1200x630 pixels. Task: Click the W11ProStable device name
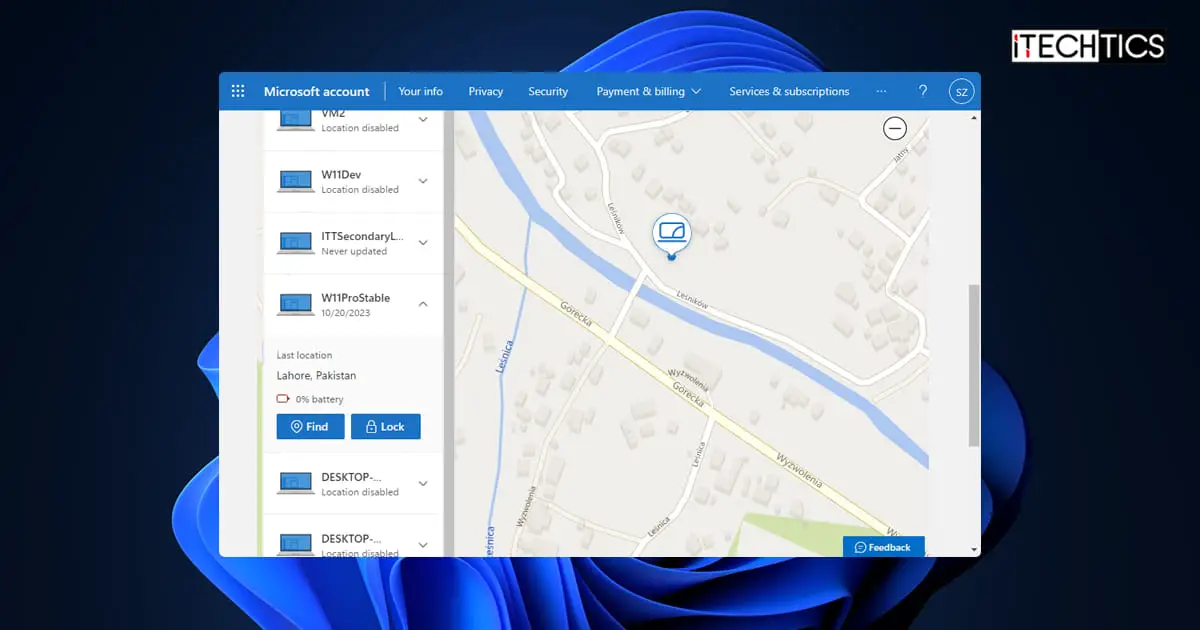pyautogui.click(x=356, y=298)
